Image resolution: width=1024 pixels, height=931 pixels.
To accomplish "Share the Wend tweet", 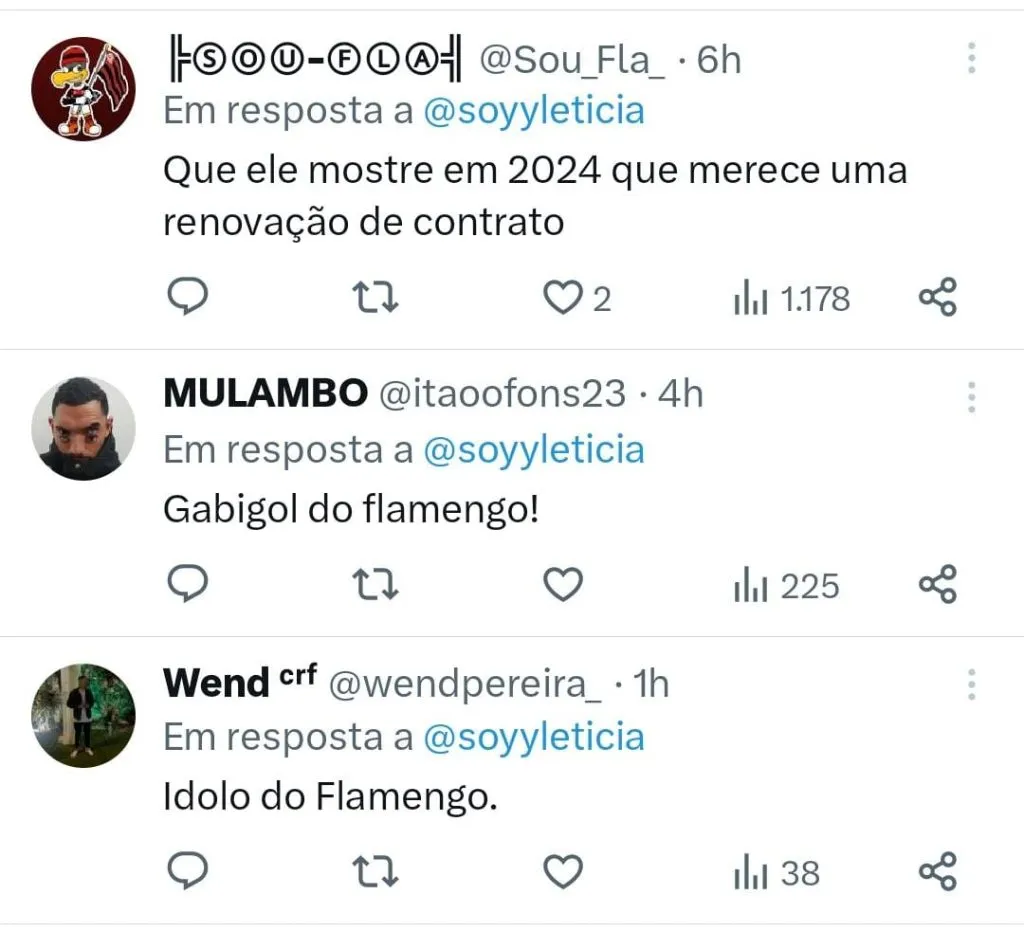I will tap(937, 873).
